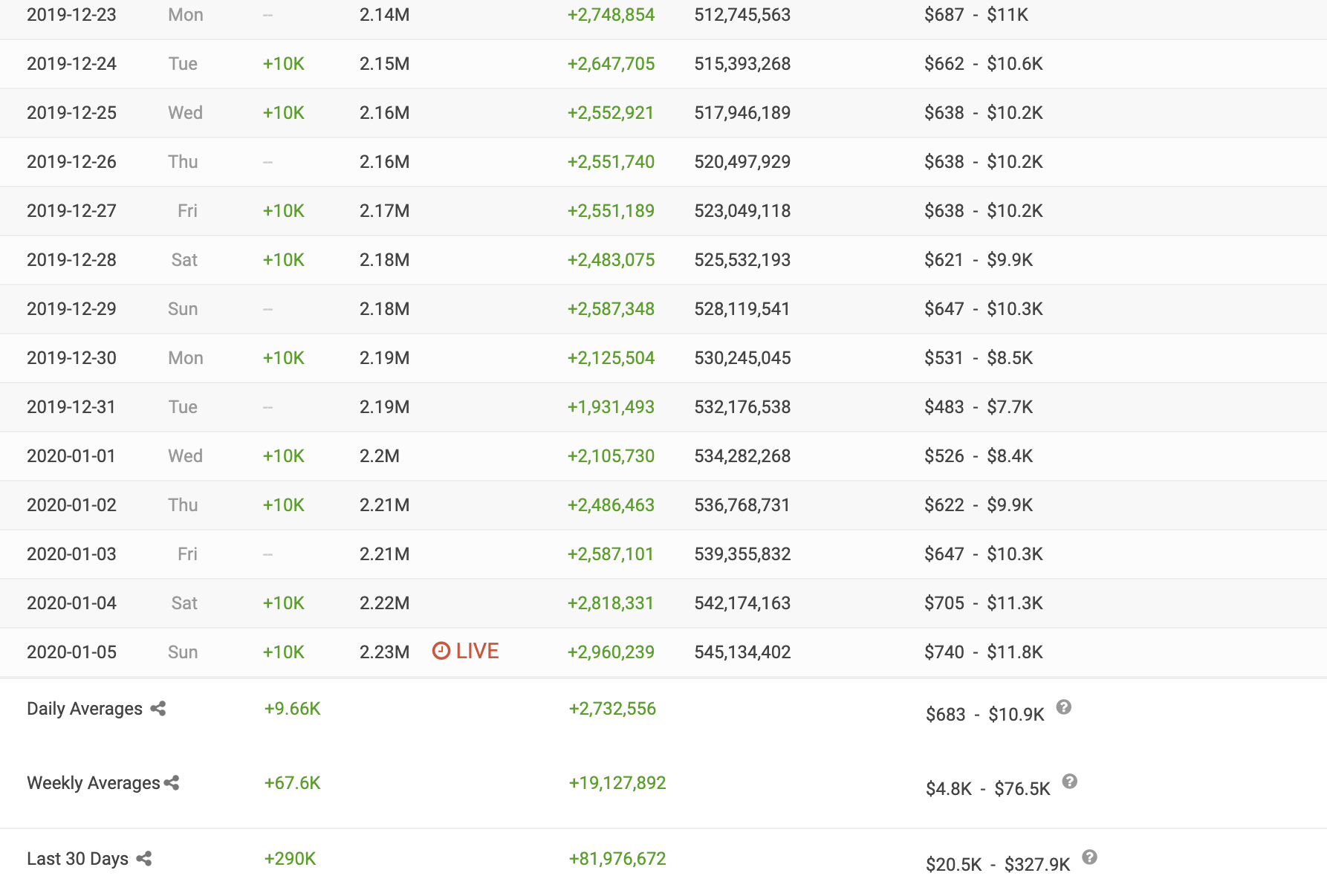Click total views 545,134,402
This screenshot has width=1327, height=896.
click(742, 652)
